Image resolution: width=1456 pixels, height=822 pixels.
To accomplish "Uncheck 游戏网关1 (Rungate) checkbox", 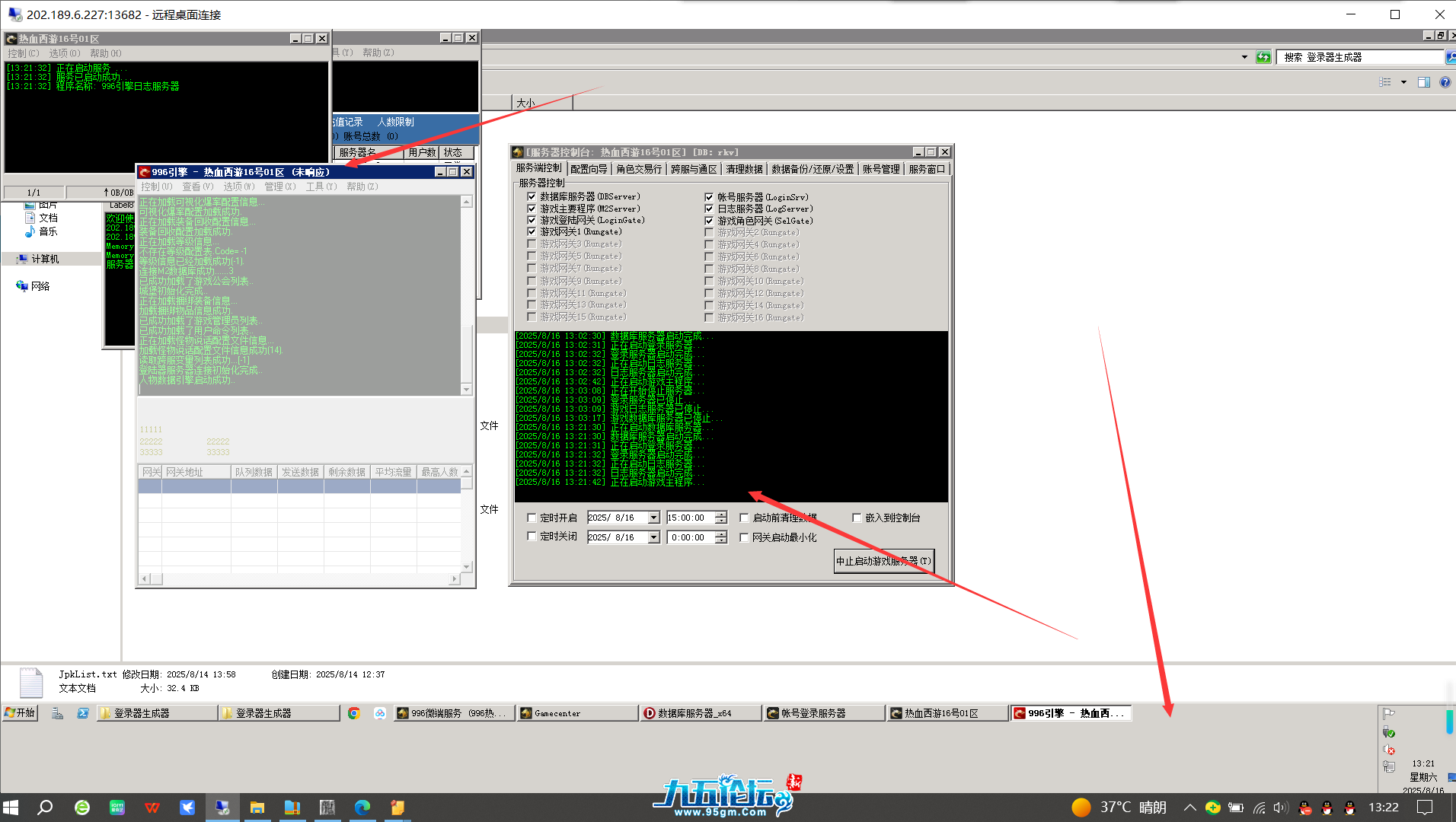I will pyautogui.click(x=532, y=231).
